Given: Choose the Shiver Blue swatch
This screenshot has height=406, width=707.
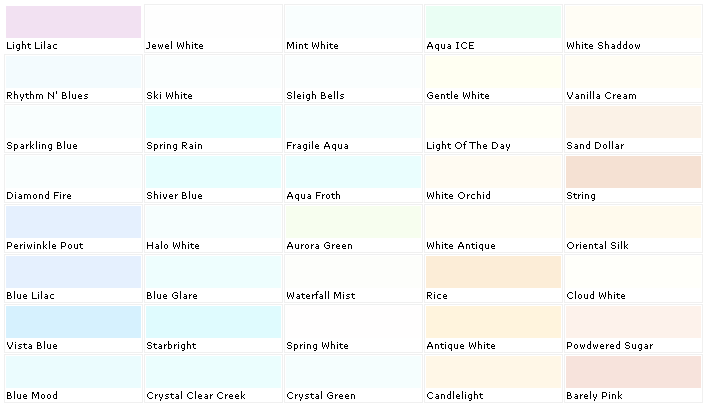Looking at the screenshot, I should (213, 172).
